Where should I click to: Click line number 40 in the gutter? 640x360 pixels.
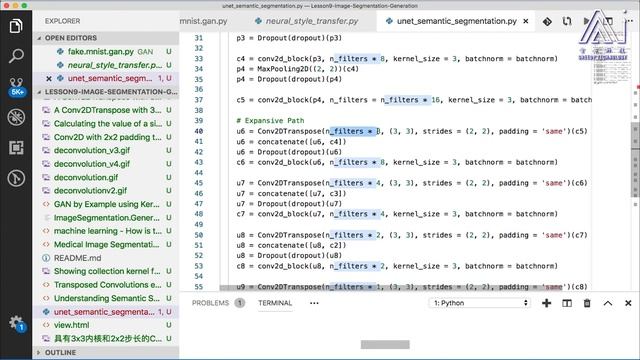point(198,131)
